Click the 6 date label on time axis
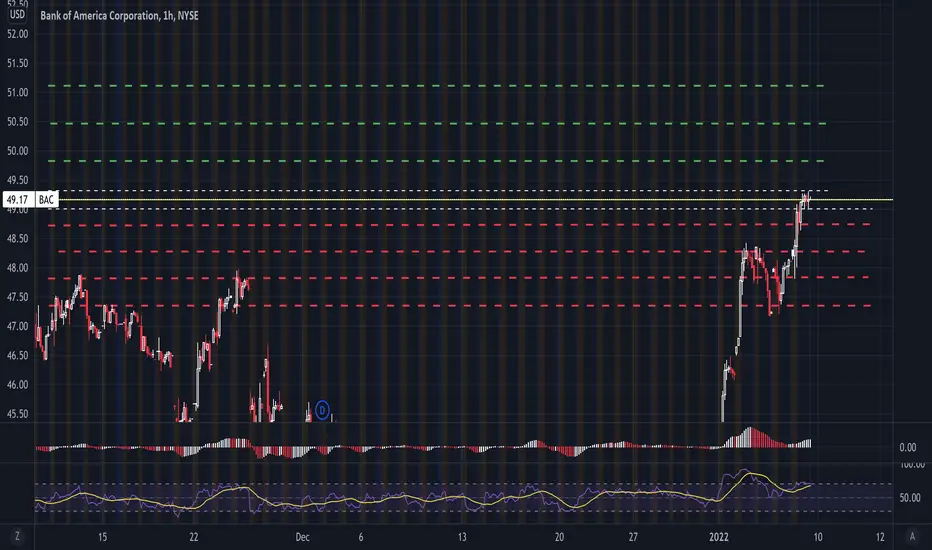The height and width of the screenshot is (550, 932). [361, 537]
